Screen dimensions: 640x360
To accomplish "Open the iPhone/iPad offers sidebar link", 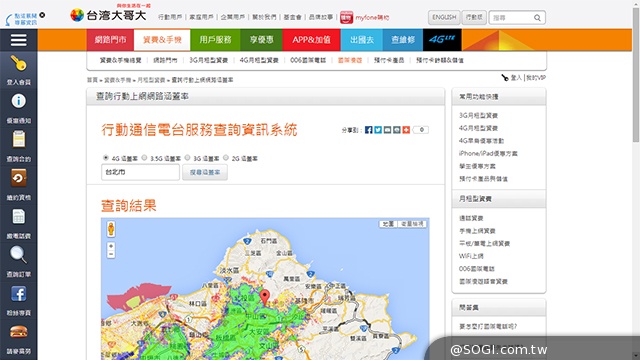I will click(x=488, y=153).
